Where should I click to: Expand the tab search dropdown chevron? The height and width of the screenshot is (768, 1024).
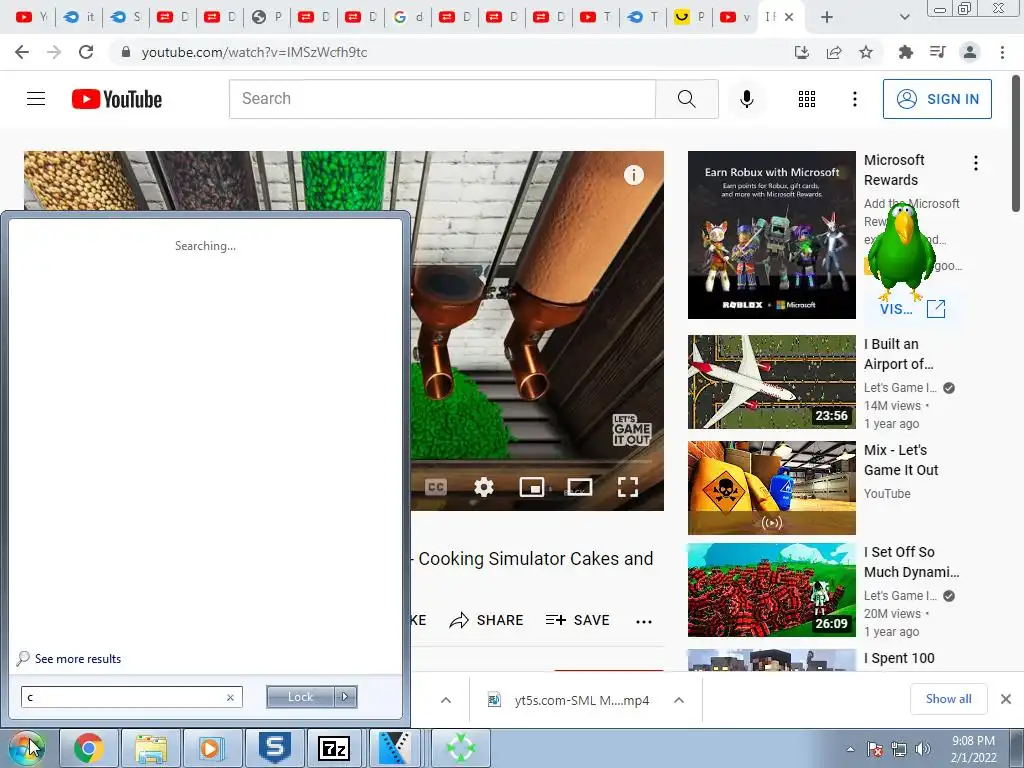coord(904,17)
